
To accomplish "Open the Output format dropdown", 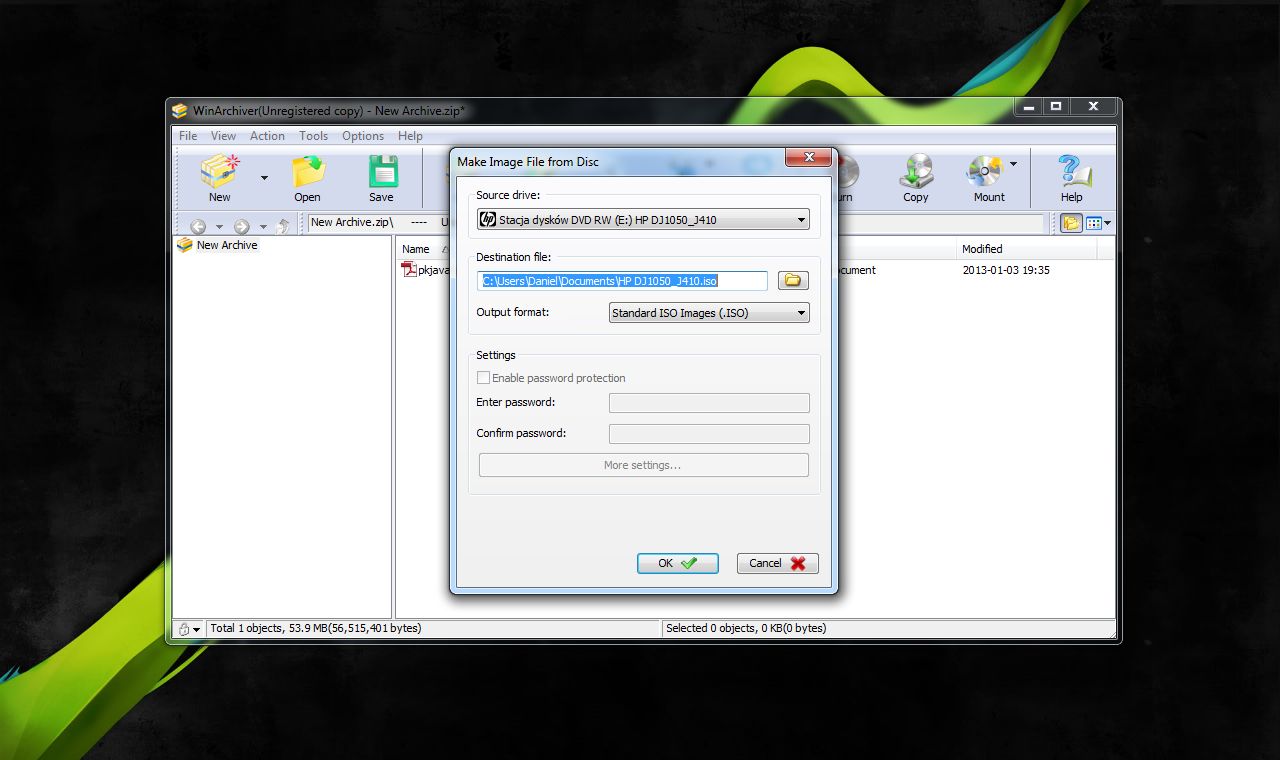I will 709,313.
